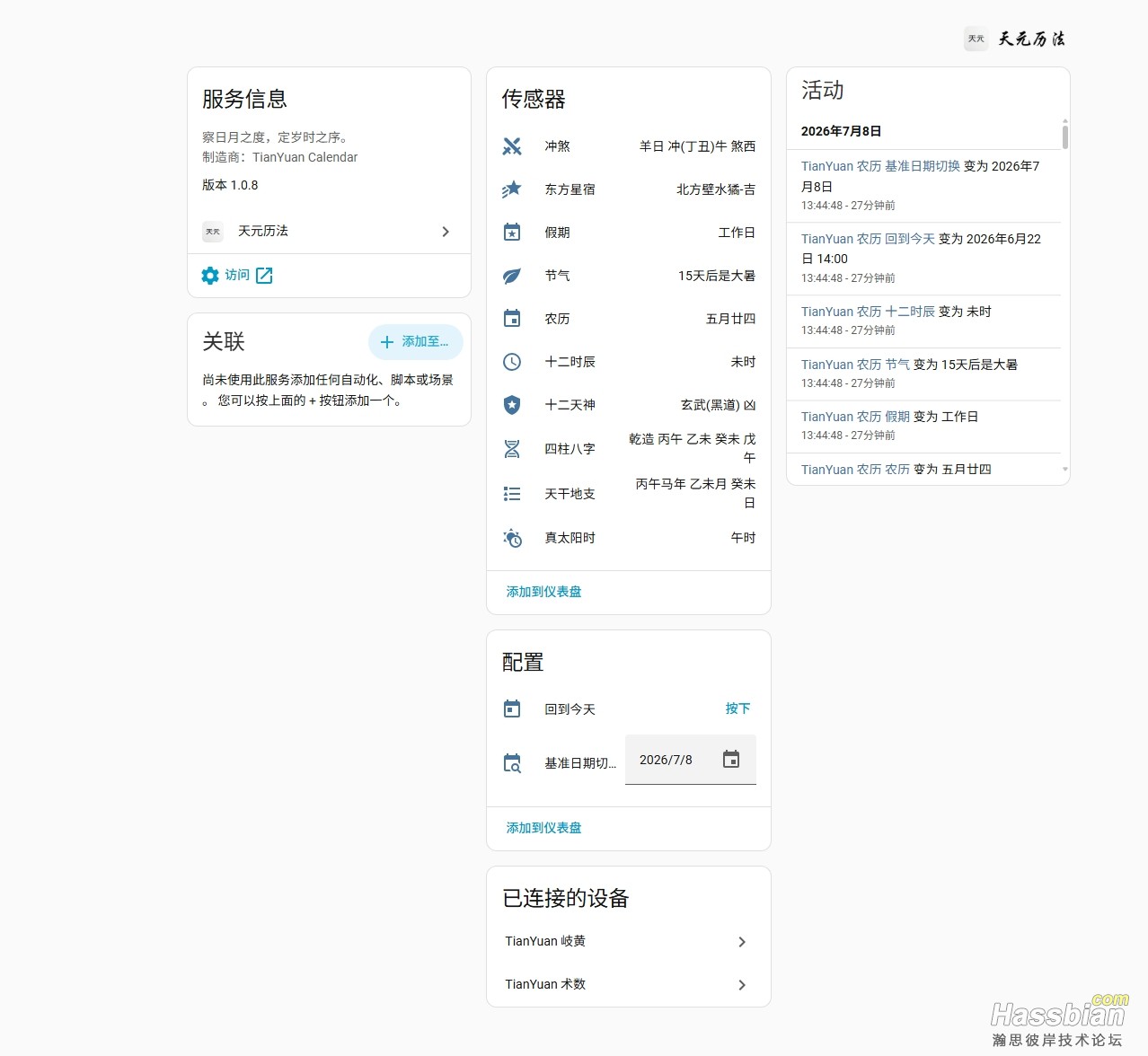Select the 真太阳时 sensor label
Image resolution: width=1148 pixels, height=1056 pixels.
[570, 538]
